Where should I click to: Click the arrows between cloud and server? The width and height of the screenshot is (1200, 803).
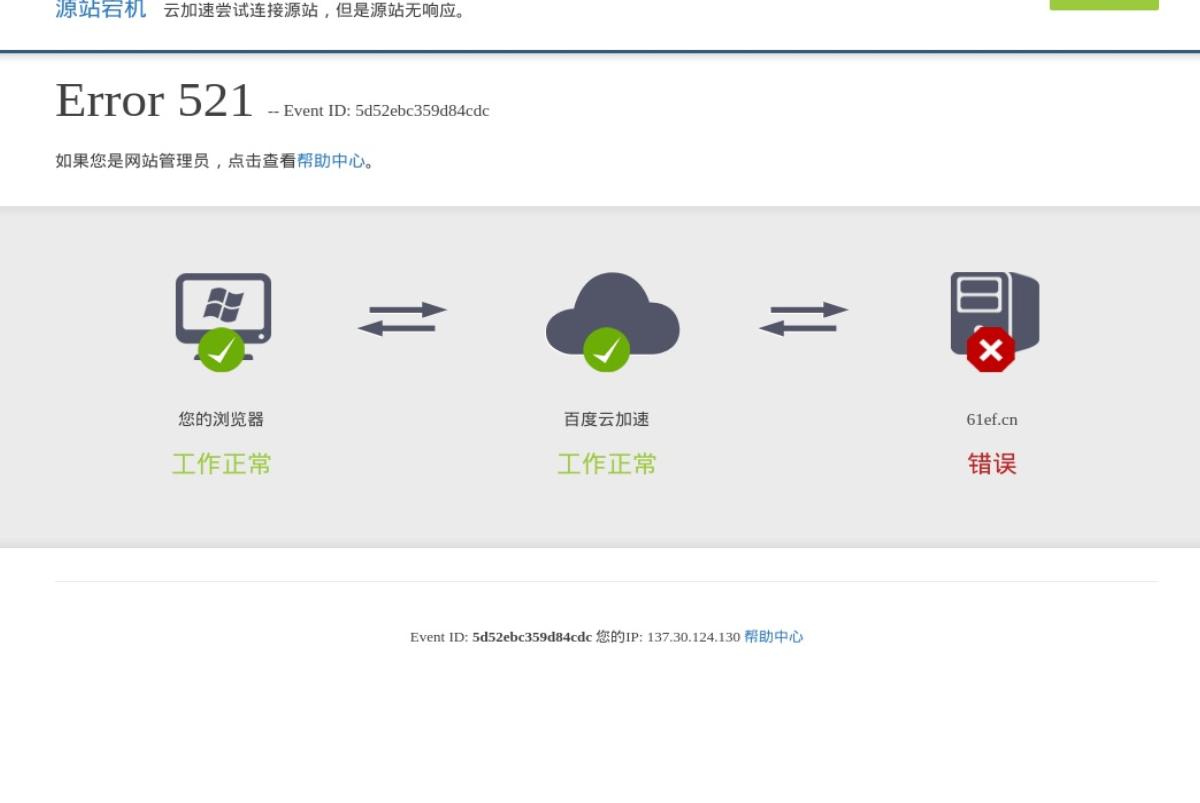click(803, 318)
